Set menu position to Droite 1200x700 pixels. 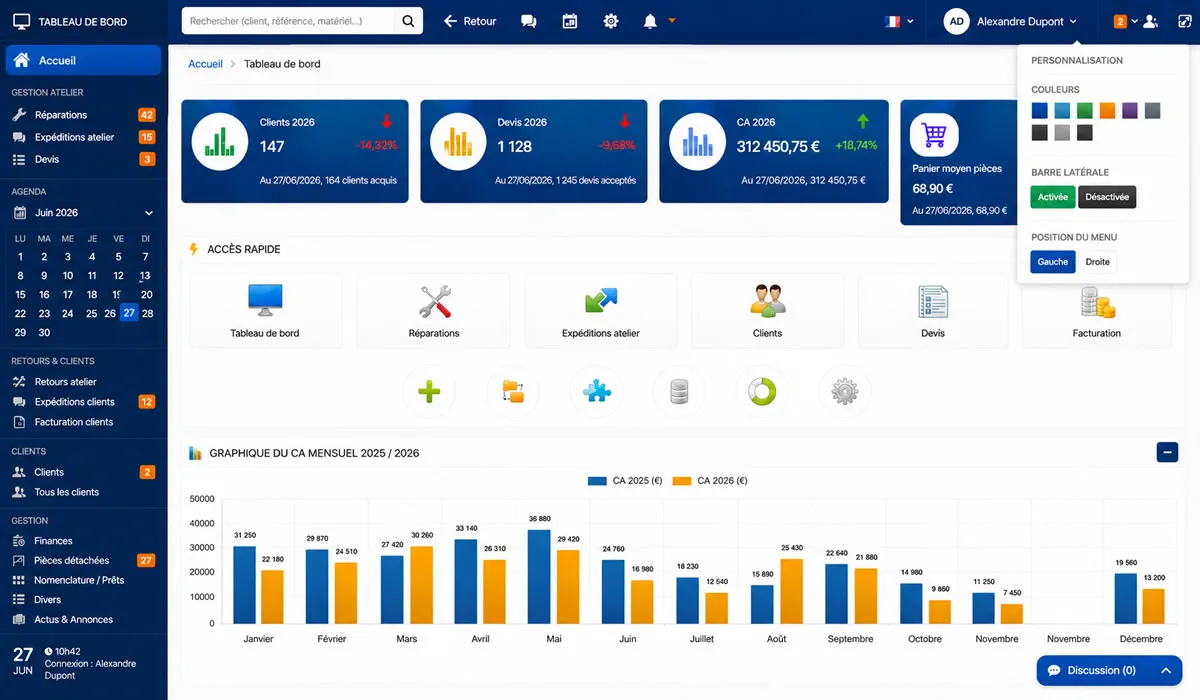[x=1097, y=262]
